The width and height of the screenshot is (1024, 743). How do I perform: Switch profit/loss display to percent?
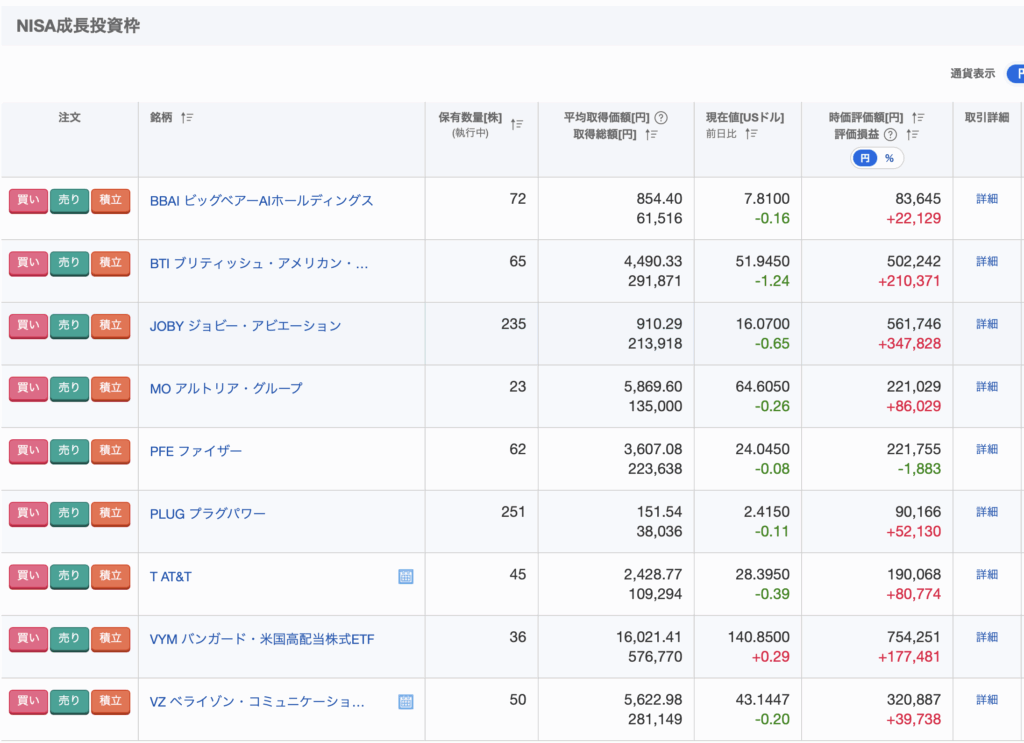(889, 158)
